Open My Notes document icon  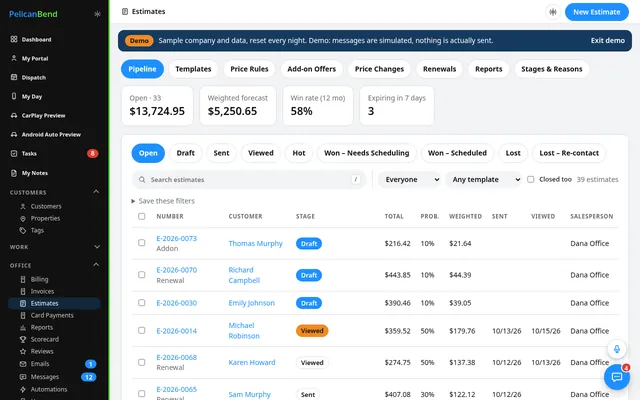click(x=14, y=173)
